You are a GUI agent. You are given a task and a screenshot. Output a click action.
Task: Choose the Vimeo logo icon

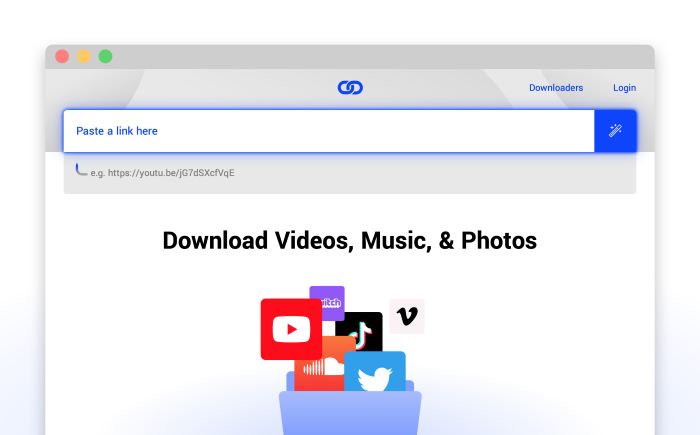click(407, 316)
